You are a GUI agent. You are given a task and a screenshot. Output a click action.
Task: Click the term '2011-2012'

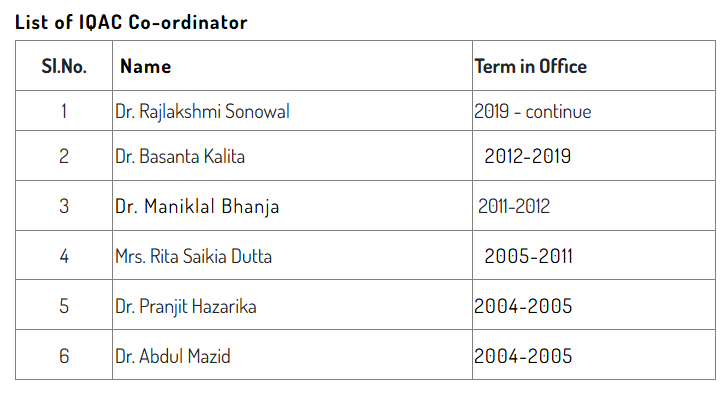click(514, 206)
